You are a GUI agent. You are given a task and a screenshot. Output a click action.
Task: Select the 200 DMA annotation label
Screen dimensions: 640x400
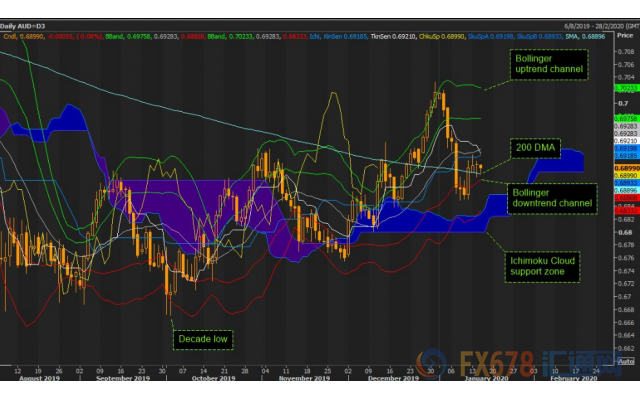coord(536,146)
